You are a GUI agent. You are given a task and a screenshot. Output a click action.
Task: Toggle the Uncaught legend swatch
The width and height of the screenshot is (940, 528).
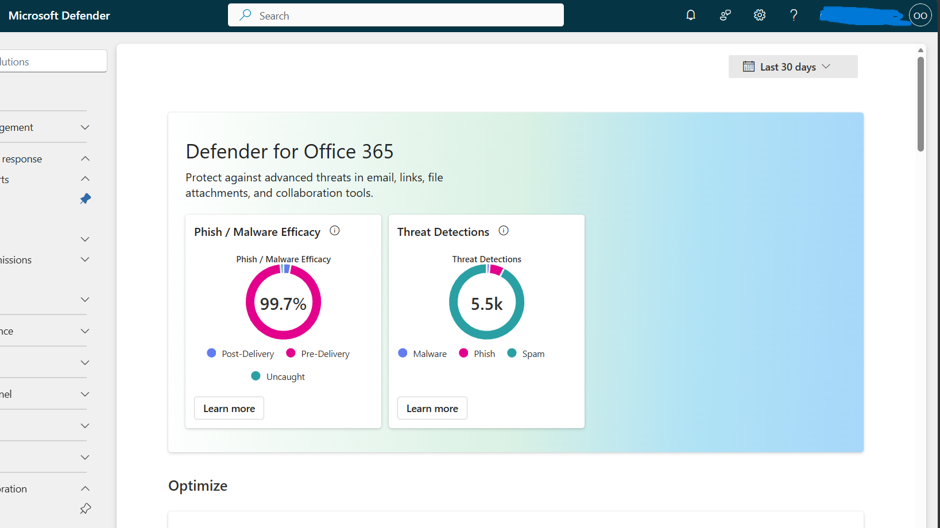coord(255,376)
